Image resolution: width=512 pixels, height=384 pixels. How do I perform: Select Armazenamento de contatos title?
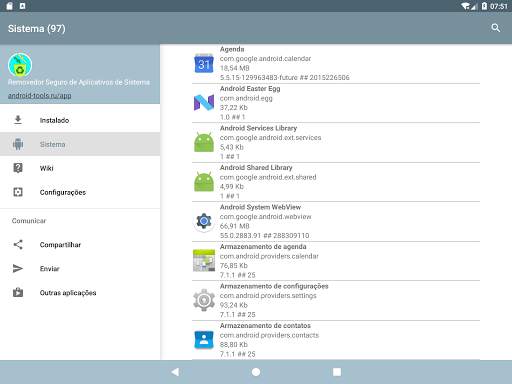(265, 325)
